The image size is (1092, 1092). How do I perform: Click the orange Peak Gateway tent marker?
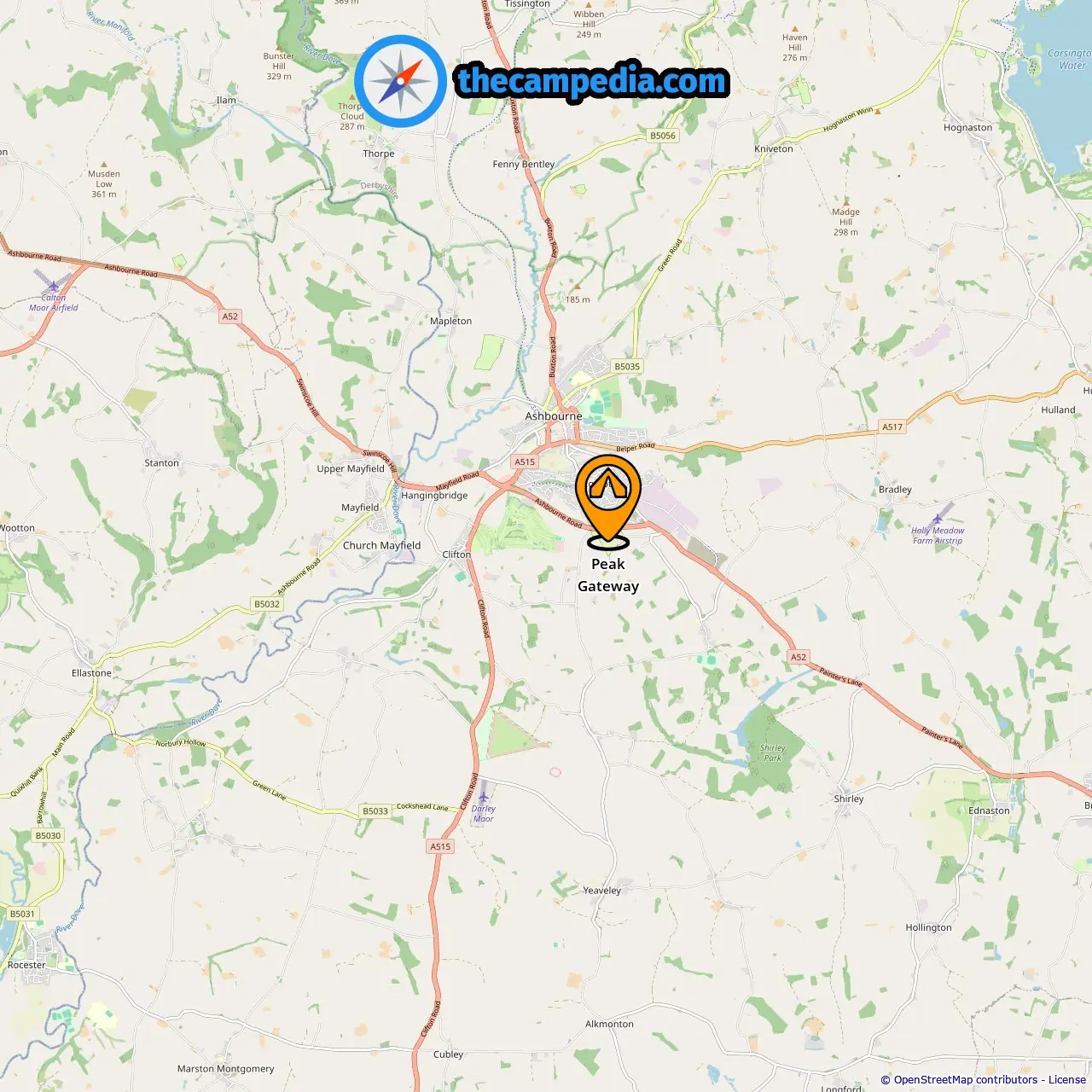tap(607, 501)
